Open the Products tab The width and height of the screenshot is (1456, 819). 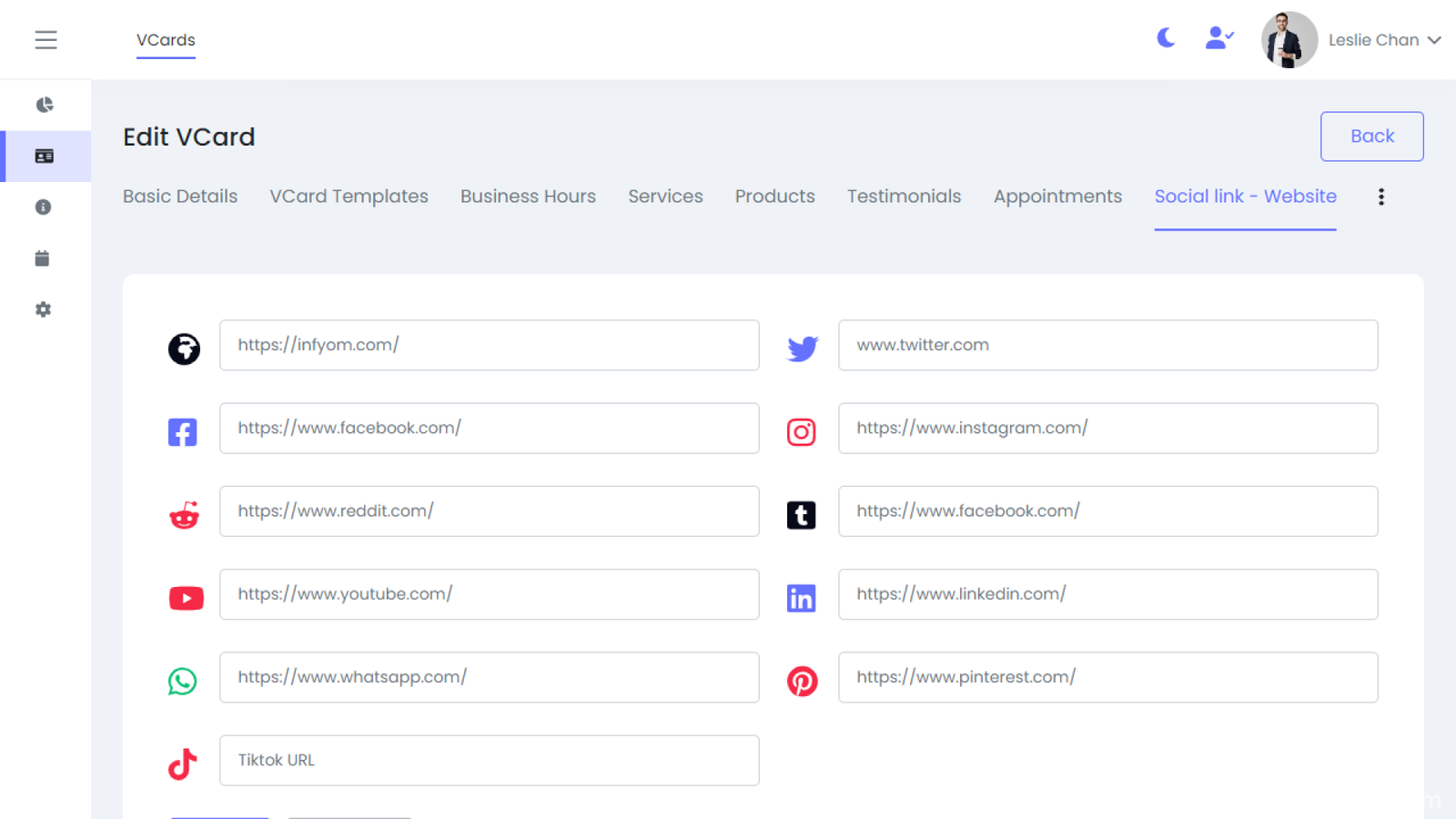click(x=775, y=197)
